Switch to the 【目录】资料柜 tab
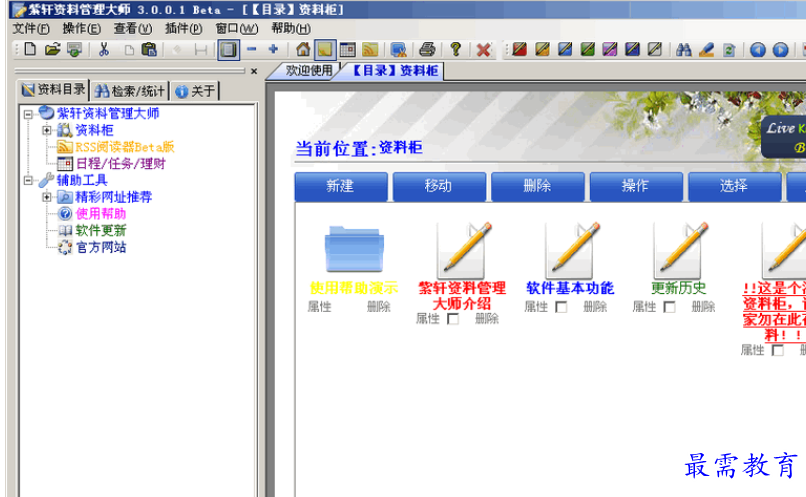 click(x=395, y=71)
